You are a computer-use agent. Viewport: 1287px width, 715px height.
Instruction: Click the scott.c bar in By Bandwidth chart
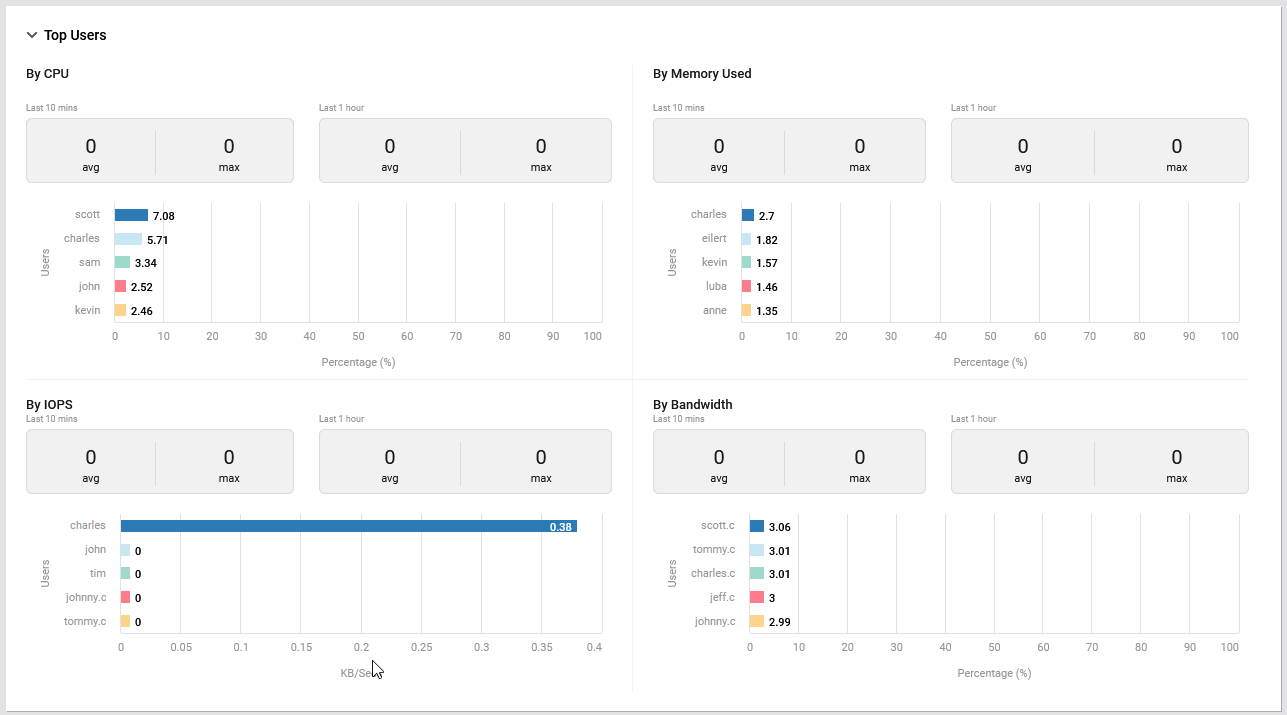757,527
